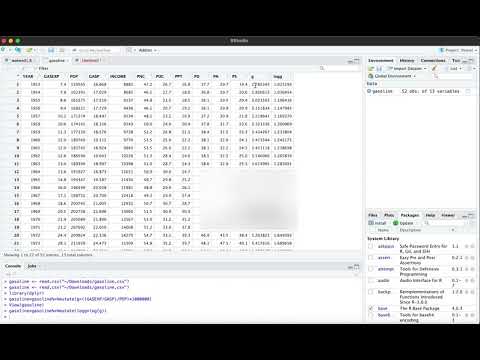Toggle the base package checkbox
The width and height of the screenshot is (480, 360).
tap(371, 308)
